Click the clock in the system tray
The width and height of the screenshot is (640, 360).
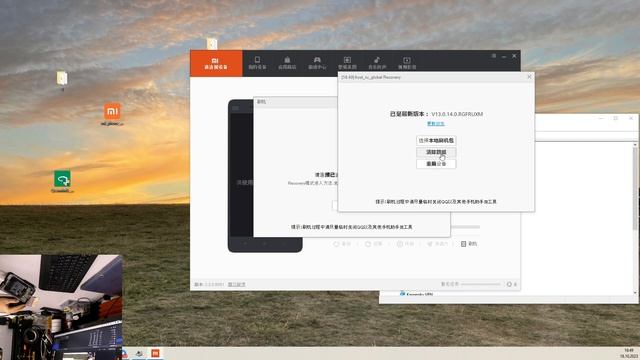point(629,353)
